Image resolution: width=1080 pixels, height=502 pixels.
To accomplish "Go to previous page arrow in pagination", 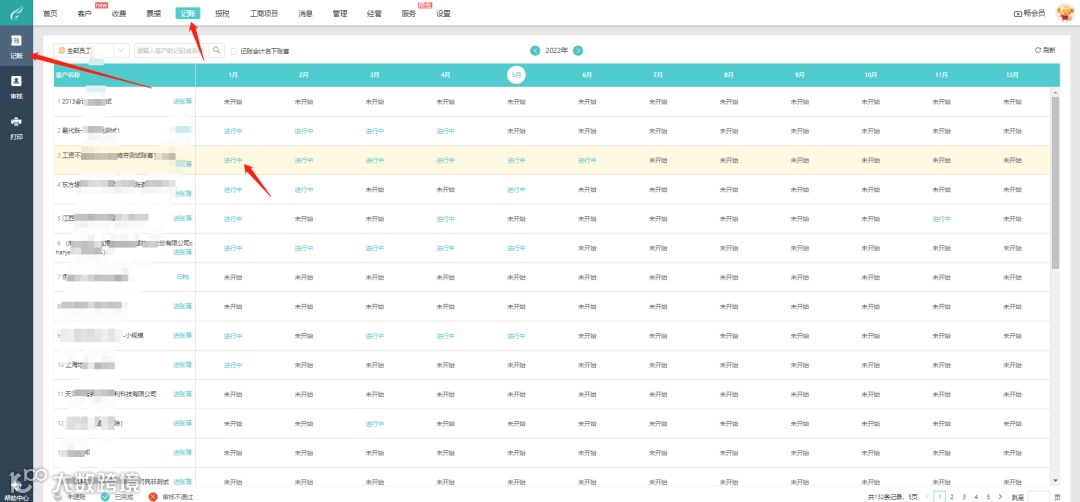I will click(x=928, y=496).
